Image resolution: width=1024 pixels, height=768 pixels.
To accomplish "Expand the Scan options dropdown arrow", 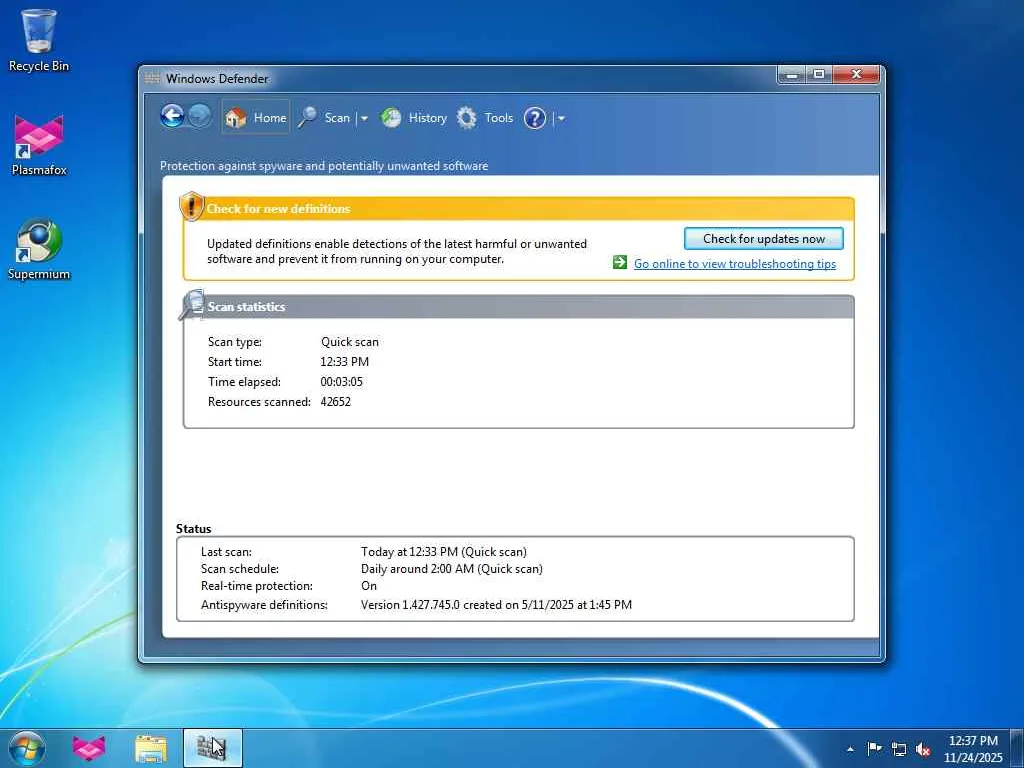I will [364, 119].
